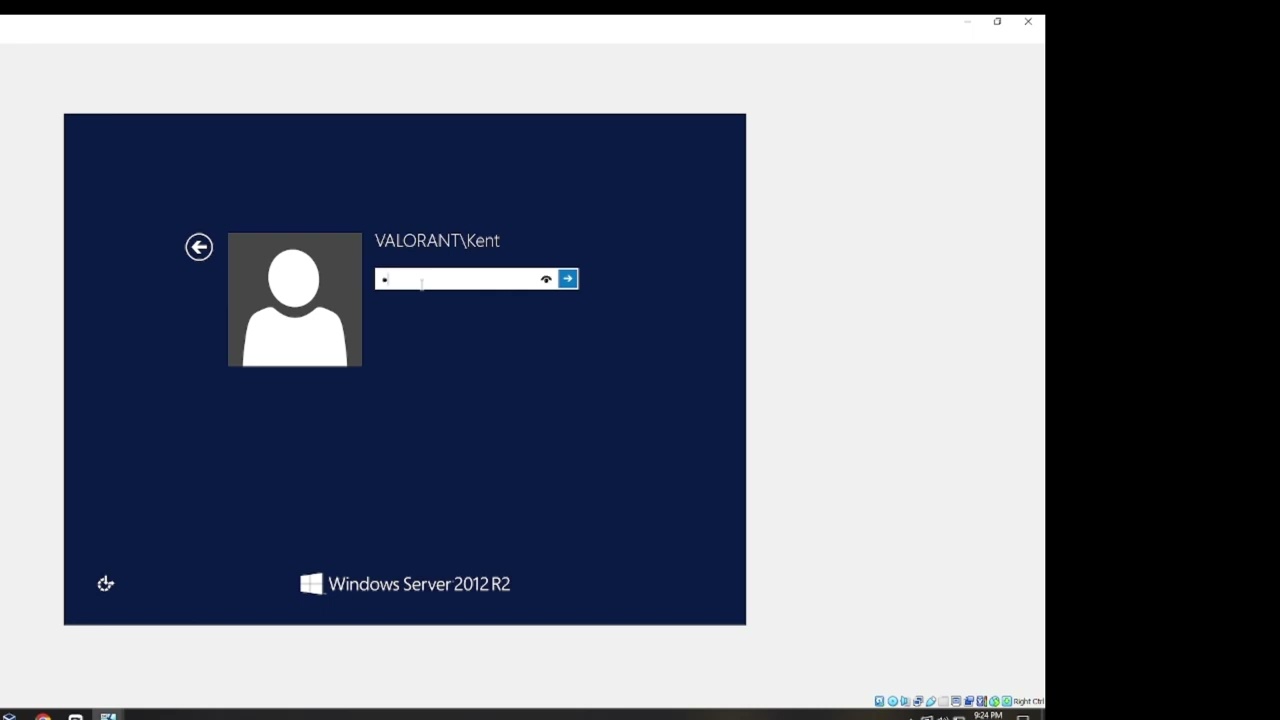Go back using the circled left arrow

click(199, 247)
